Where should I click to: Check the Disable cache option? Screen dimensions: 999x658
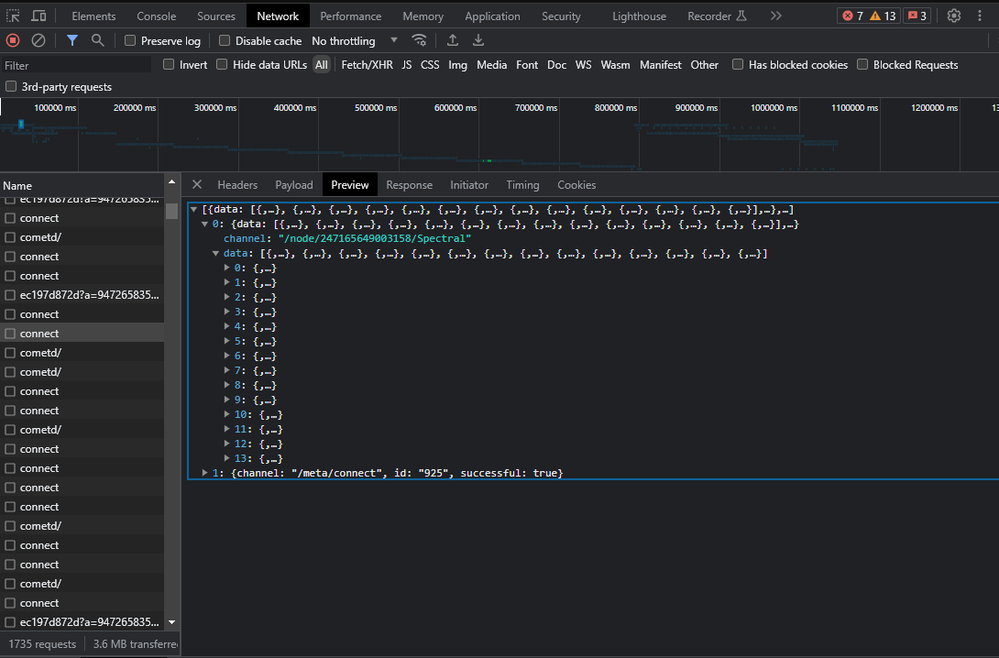coord(224,41)
